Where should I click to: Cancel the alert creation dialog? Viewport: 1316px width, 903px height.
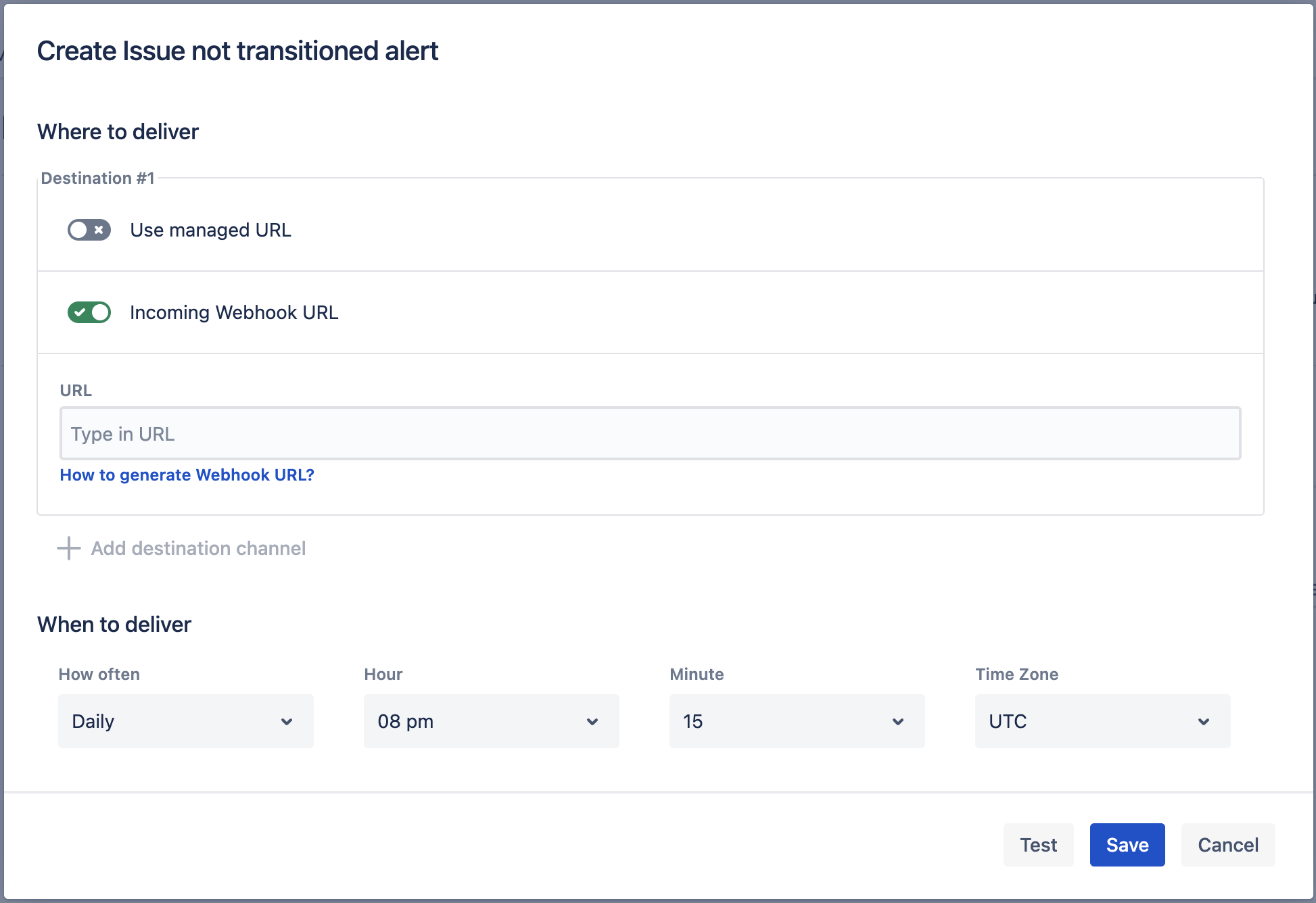pos(1228,845)
